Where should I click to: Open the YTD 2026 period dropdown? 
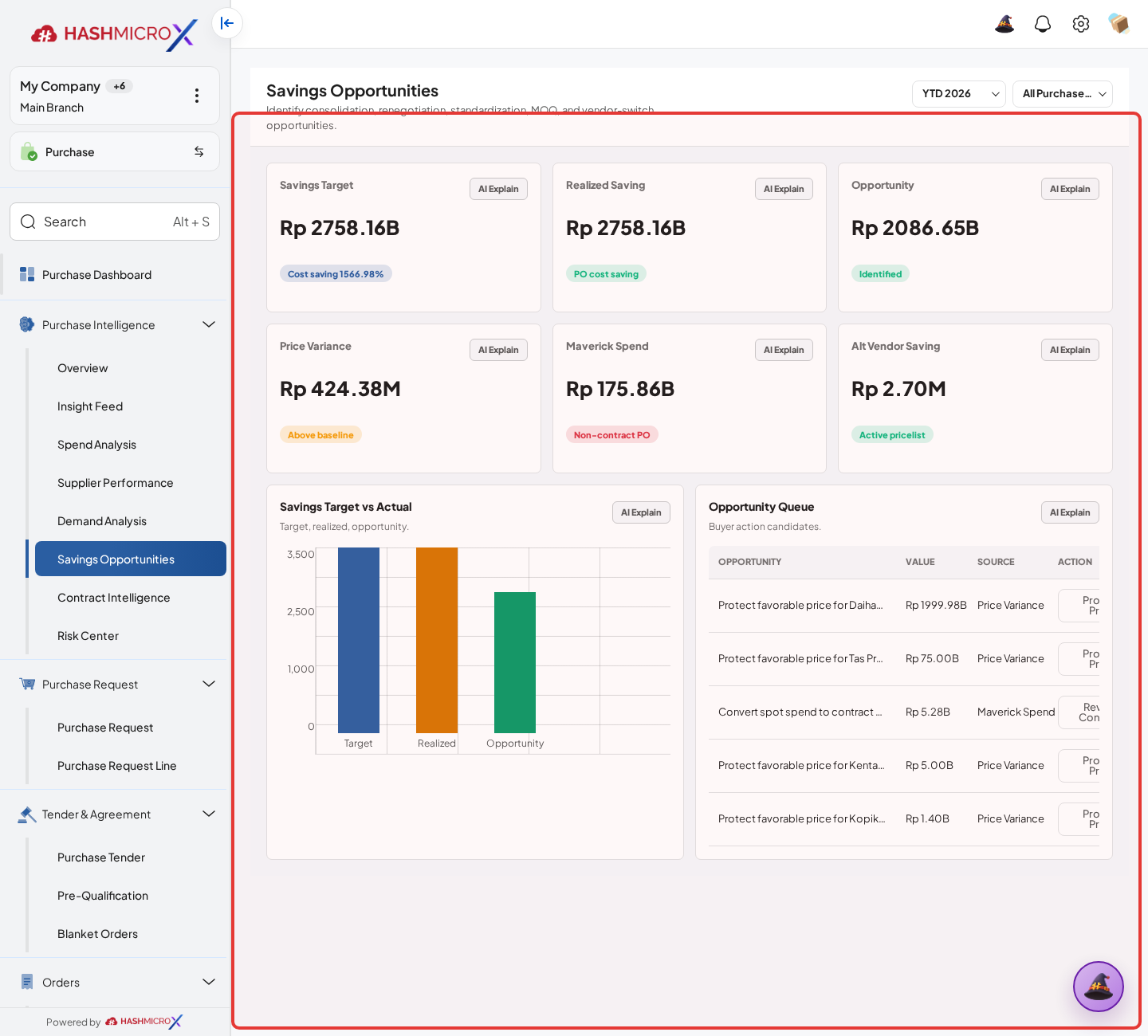959,94
